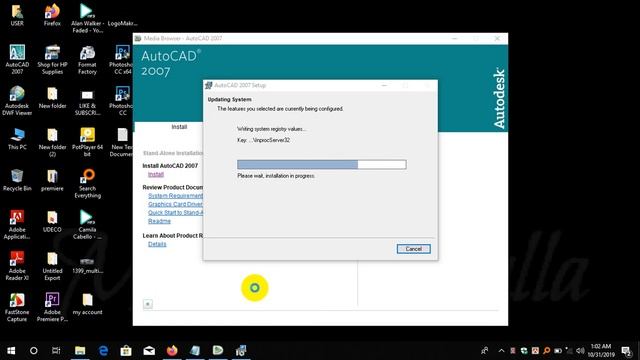The width and height of the screenshot is (640, 360).
Task: Cancel the AutoCAD 2007 installation
Action: point(413,249)
